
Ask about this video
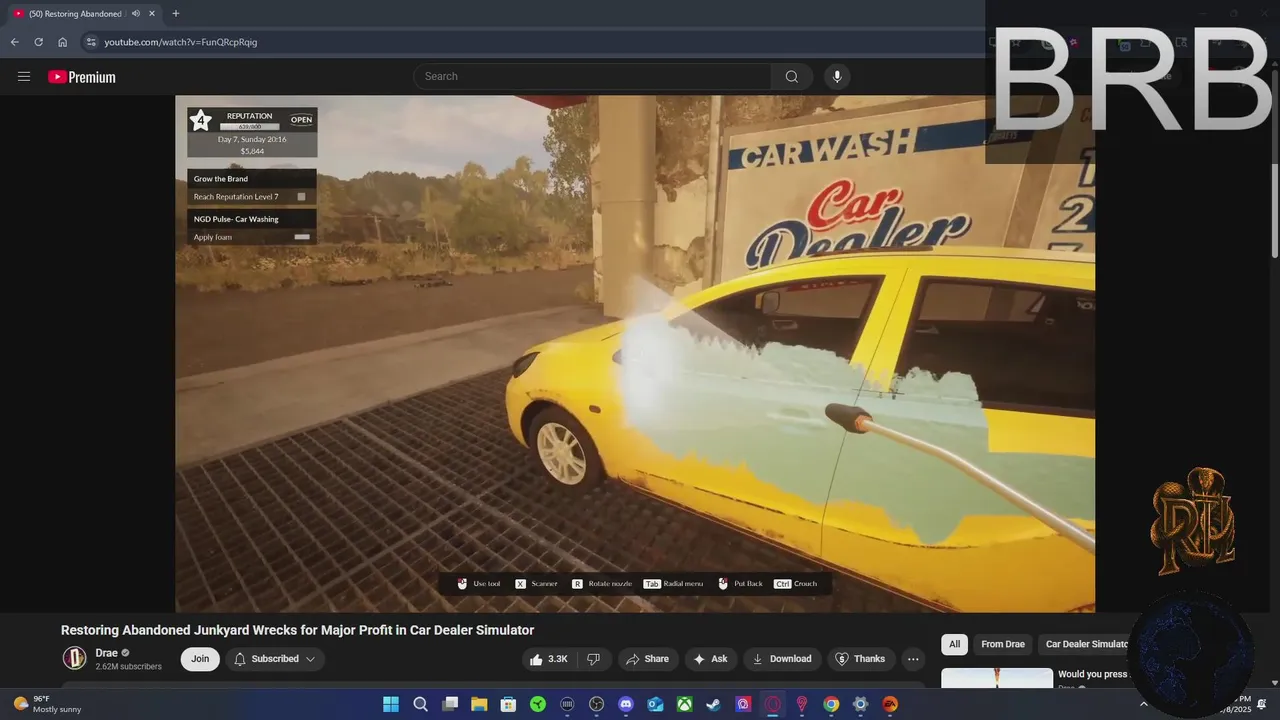710,659
